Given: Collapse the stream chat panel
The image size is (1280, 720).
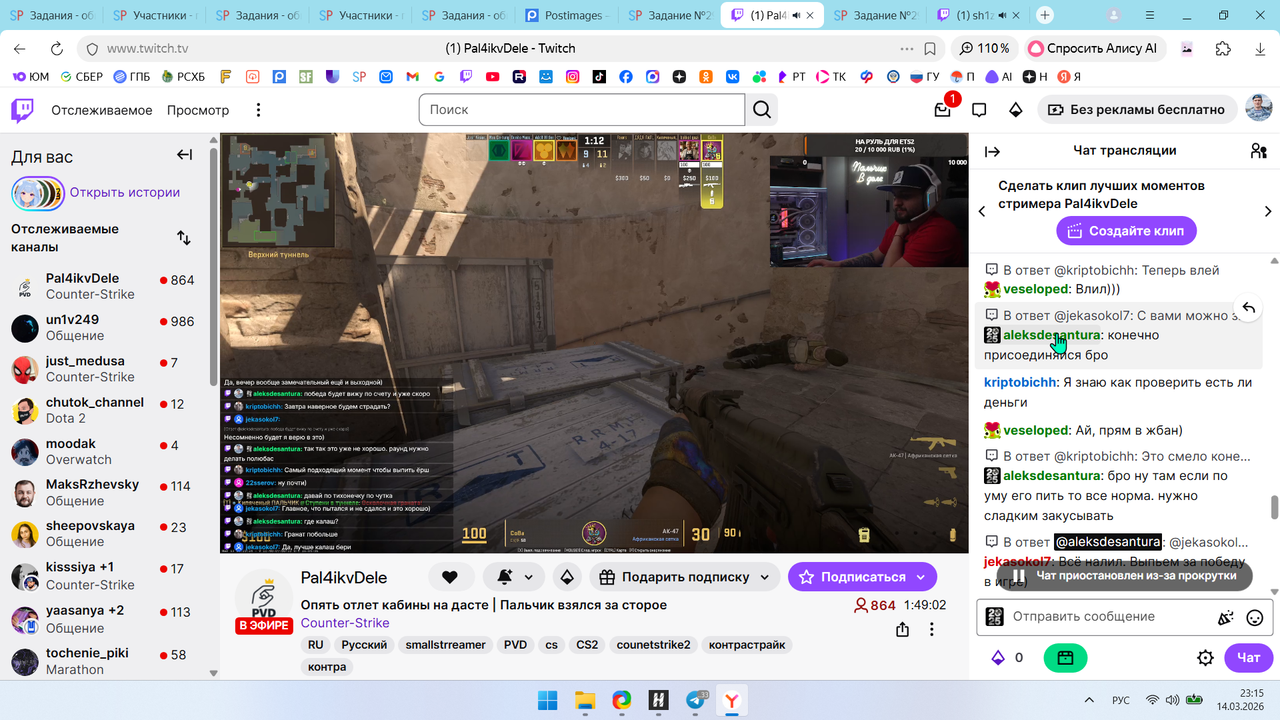Looking at the screenshot, I should click(x=992, y=151).
